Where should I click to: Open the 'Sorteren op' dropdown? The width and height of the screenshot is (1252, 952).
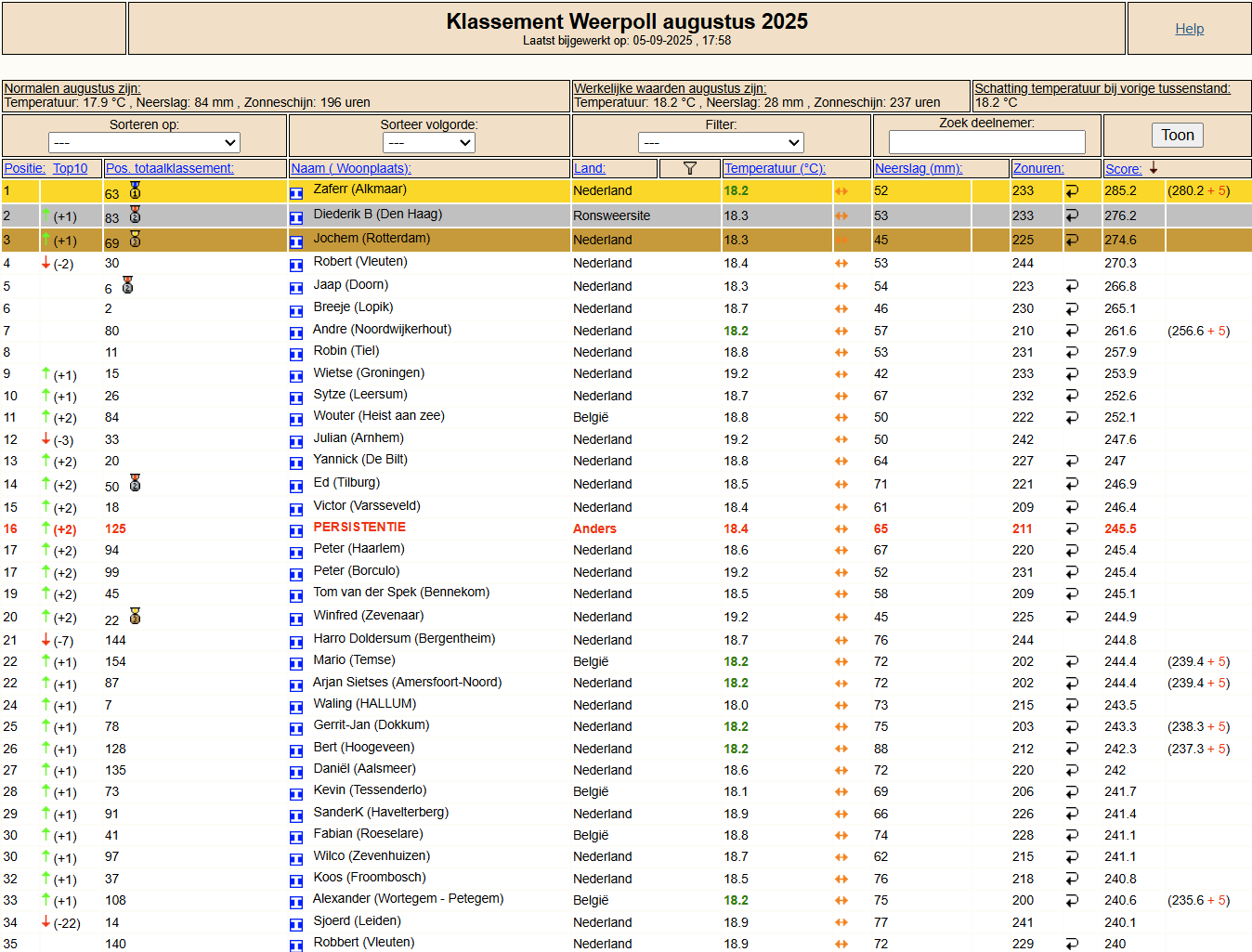[x=144, y=142]
